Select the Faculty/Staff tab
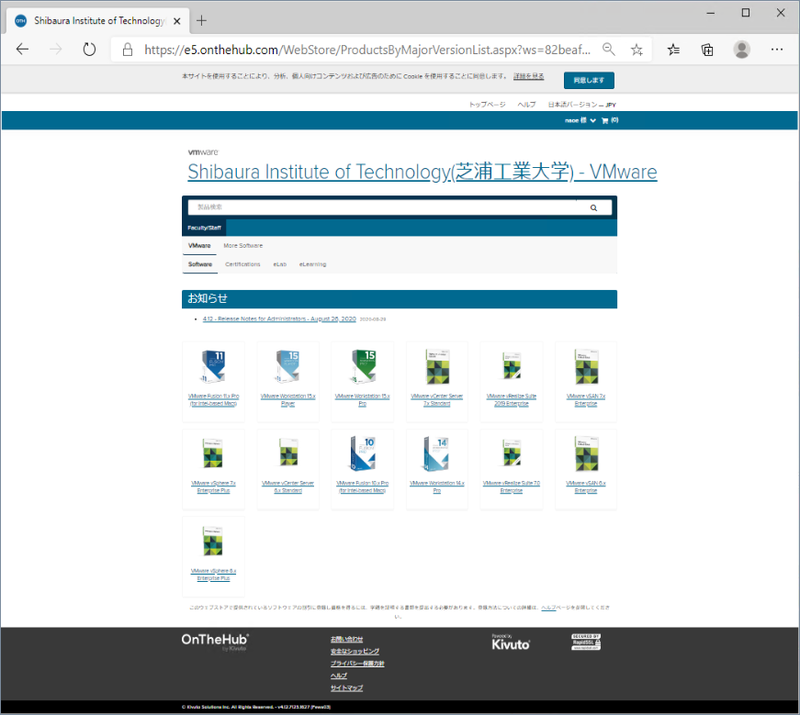Image resolution: width=800 pixels, height=715 pixels. (x=204, y=228)
